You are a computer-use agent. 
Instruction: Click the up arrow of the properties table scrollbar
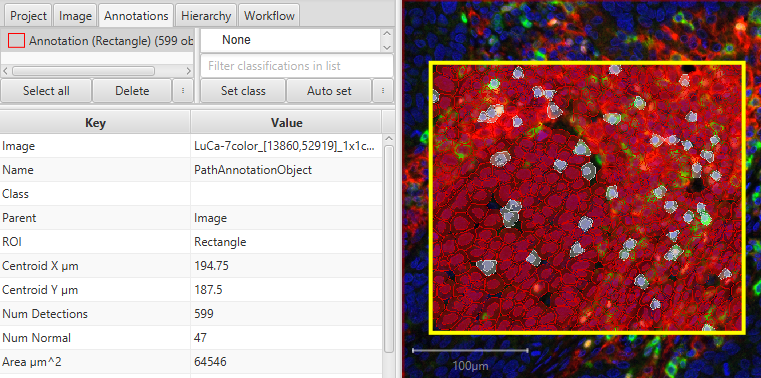click(x=388, y=139)
